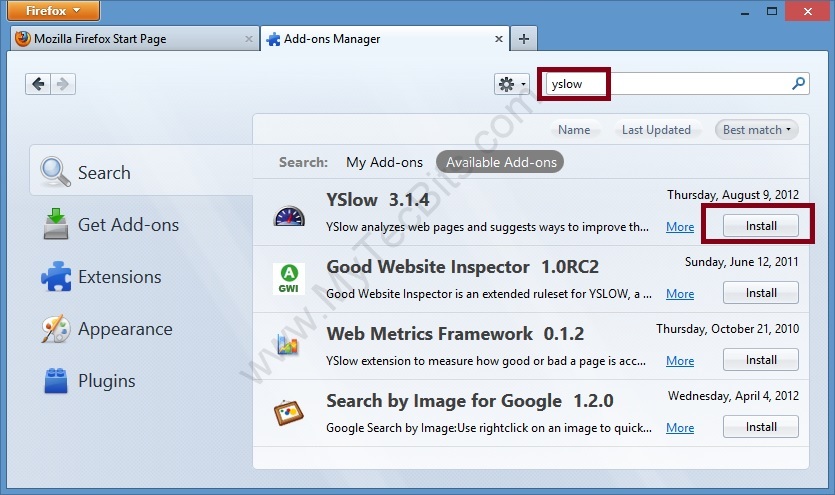This screenshot has height=495, width=835.
Task: Click the Google Search by Image description
Action: click(489, 428)
